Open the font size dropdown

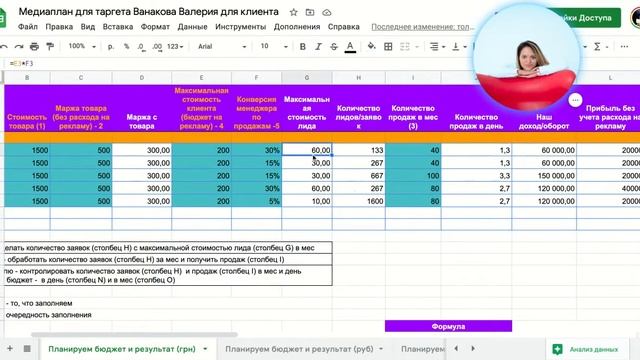(x=274, y=47)
